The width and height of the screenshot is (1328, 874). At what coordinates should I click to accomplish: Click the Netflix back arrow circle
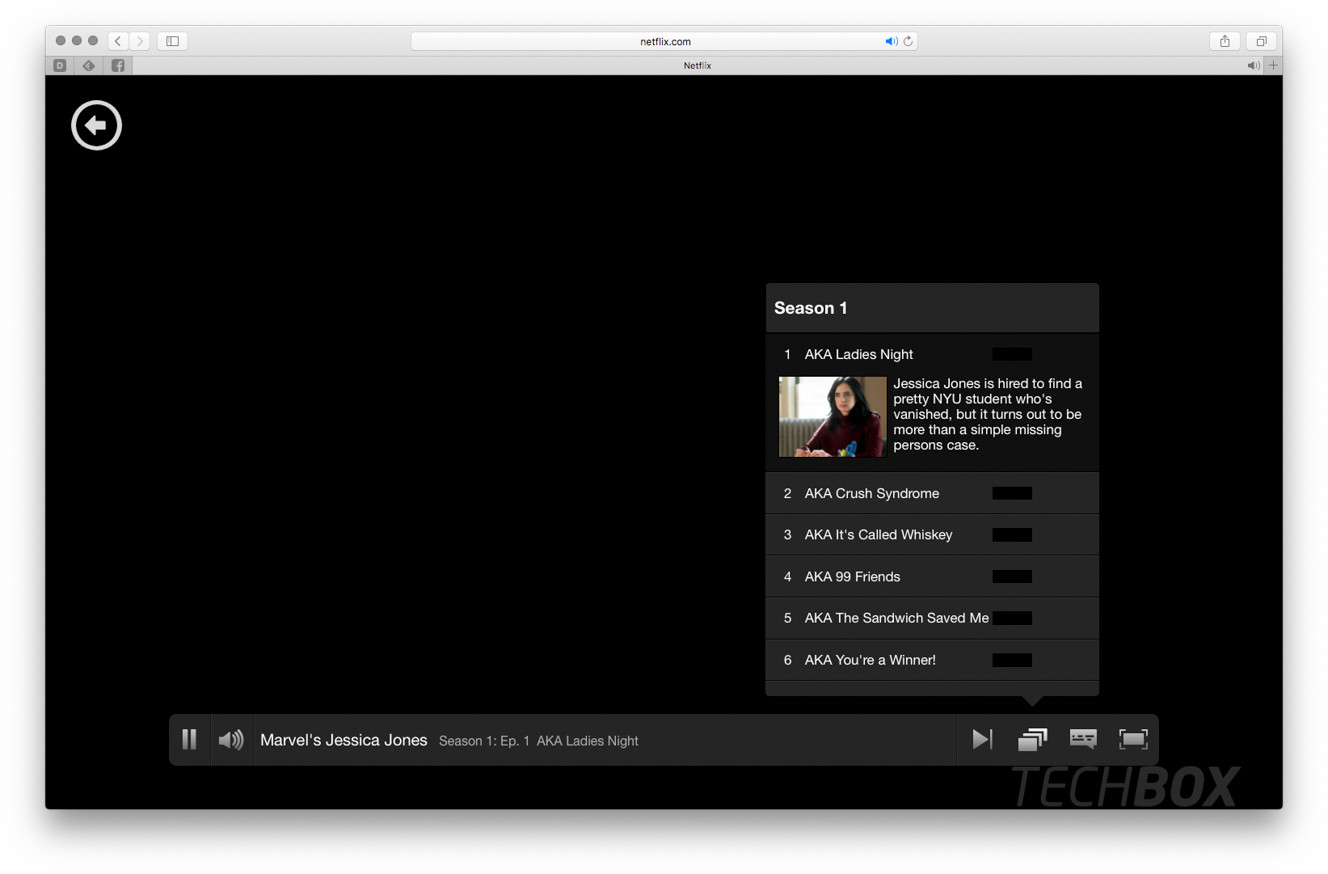(x=96, y=125)
